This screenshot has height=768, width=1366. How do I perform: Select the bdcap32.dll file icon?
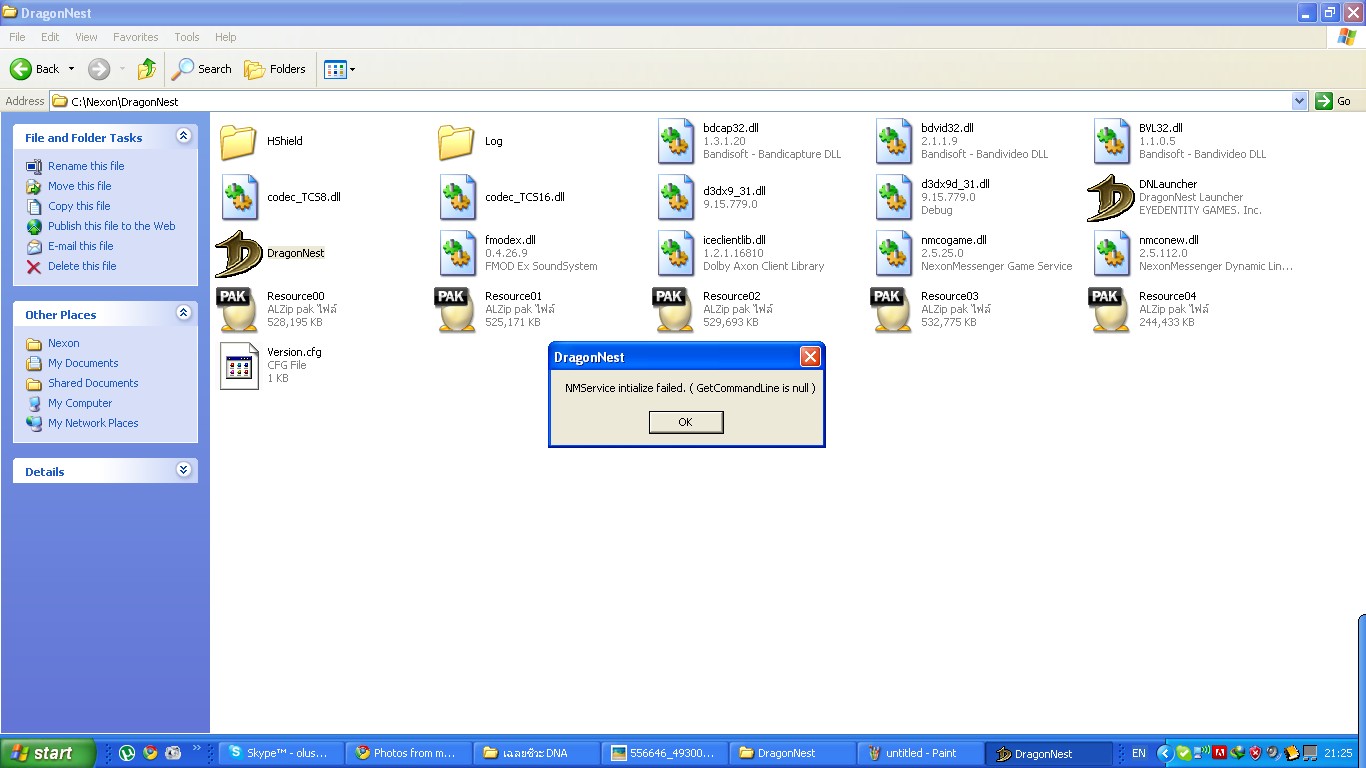click(676, 141)
